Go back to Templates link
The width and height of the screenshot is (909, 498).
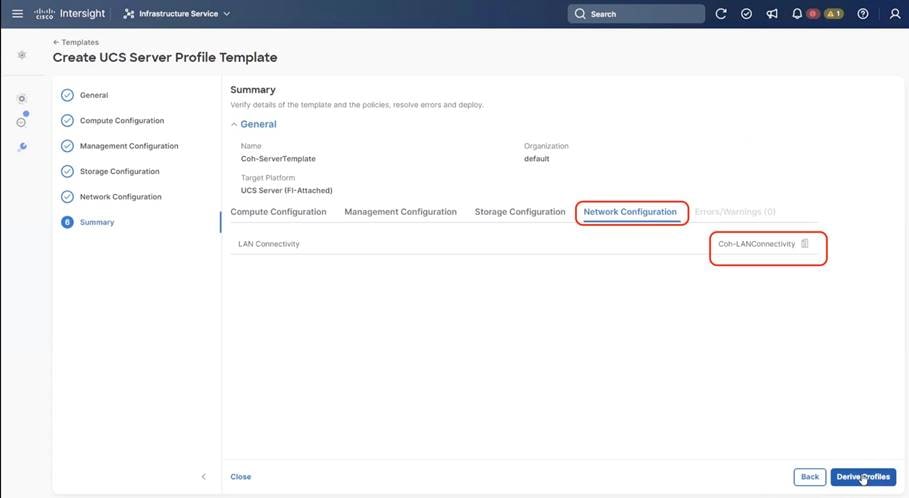[76, 42]
